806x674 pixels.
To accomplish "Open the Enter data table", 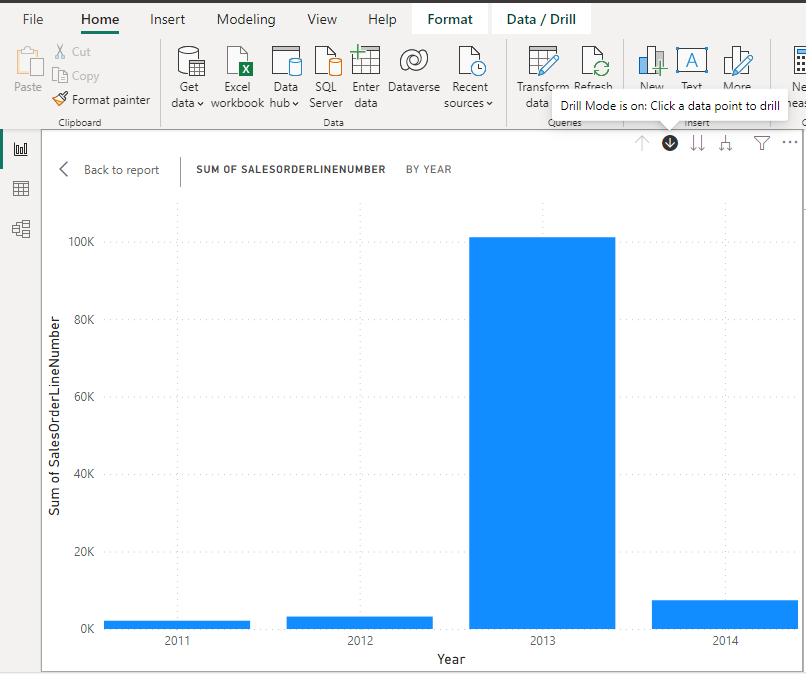I will pyautogui.click(x=365, y=77).
